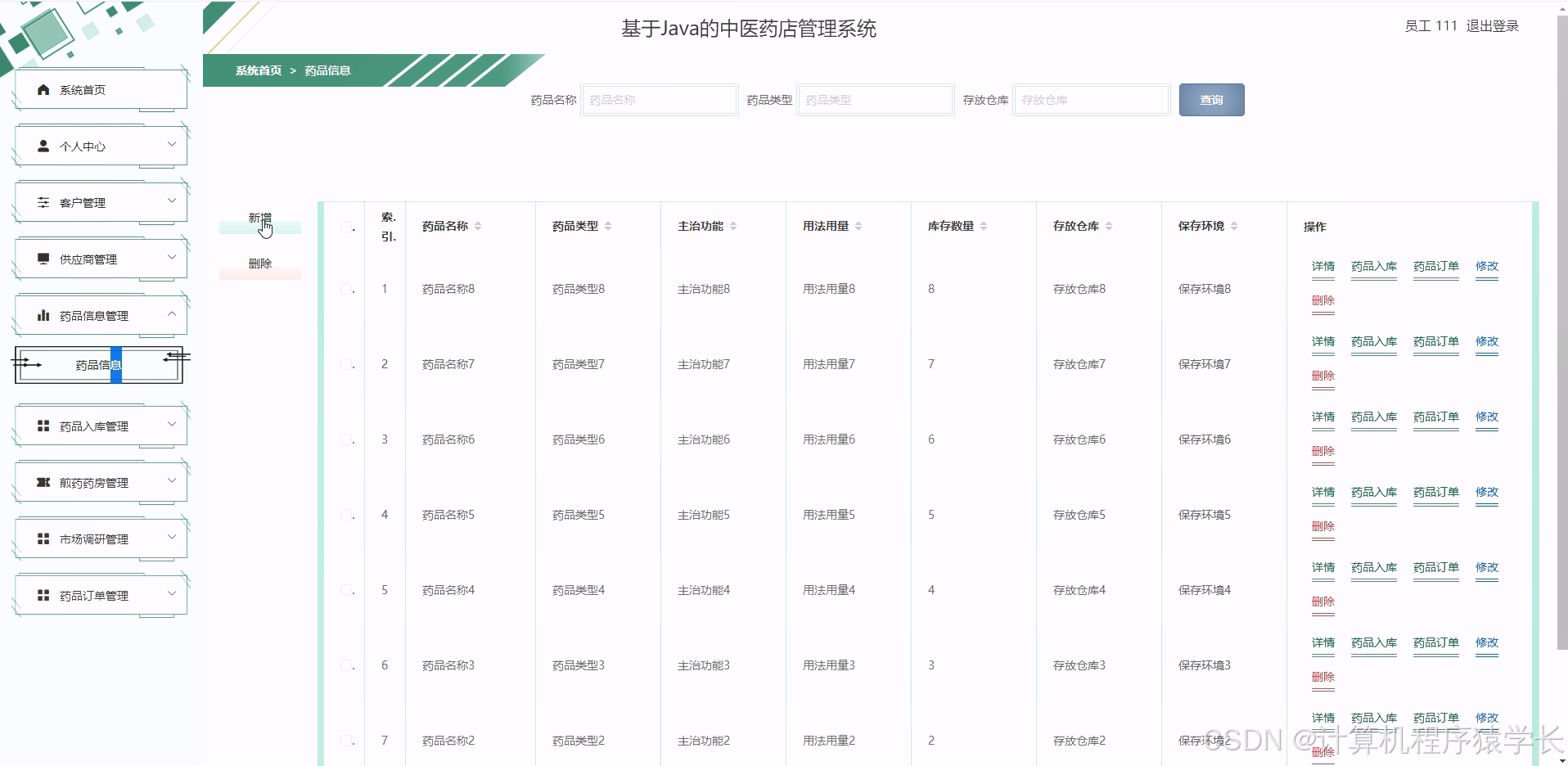Expand the 供应商管理 menu chevron

tap(171, 257)
